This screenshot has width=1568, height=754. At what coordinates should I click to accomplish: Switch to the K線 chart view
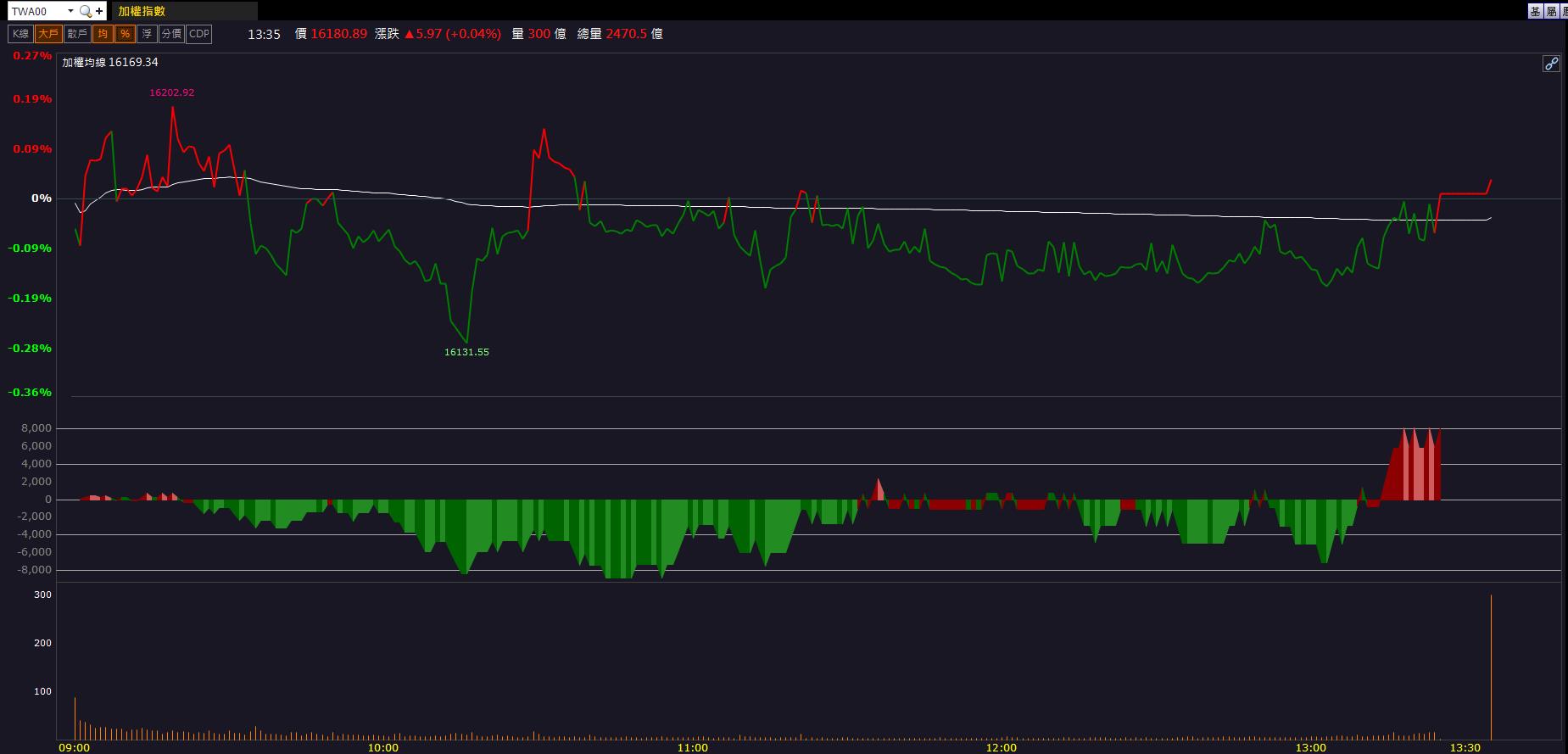(x=20, y=34)
